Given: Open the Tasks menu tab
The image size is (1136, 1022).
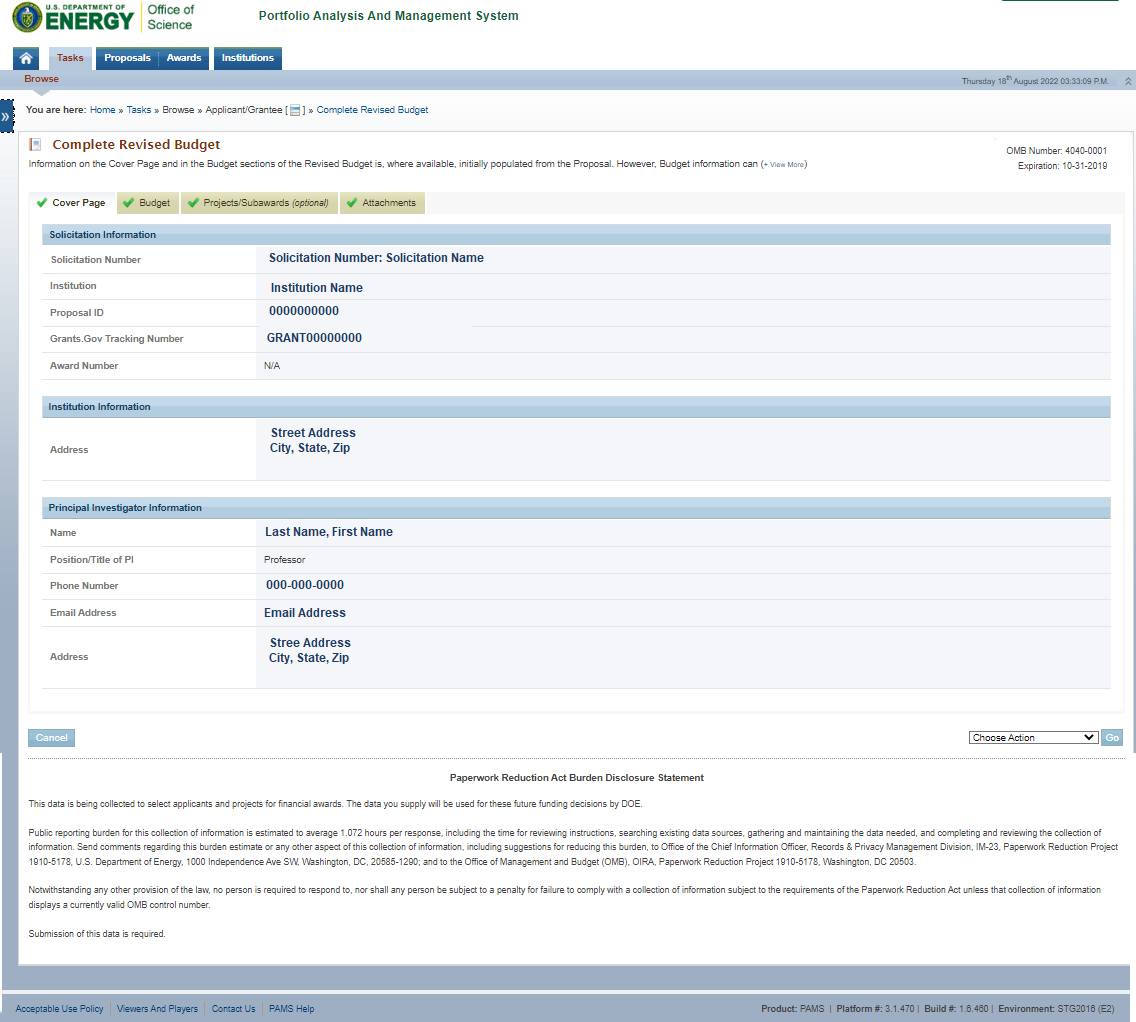Looking at the screenshot, I should click(70, 58).
